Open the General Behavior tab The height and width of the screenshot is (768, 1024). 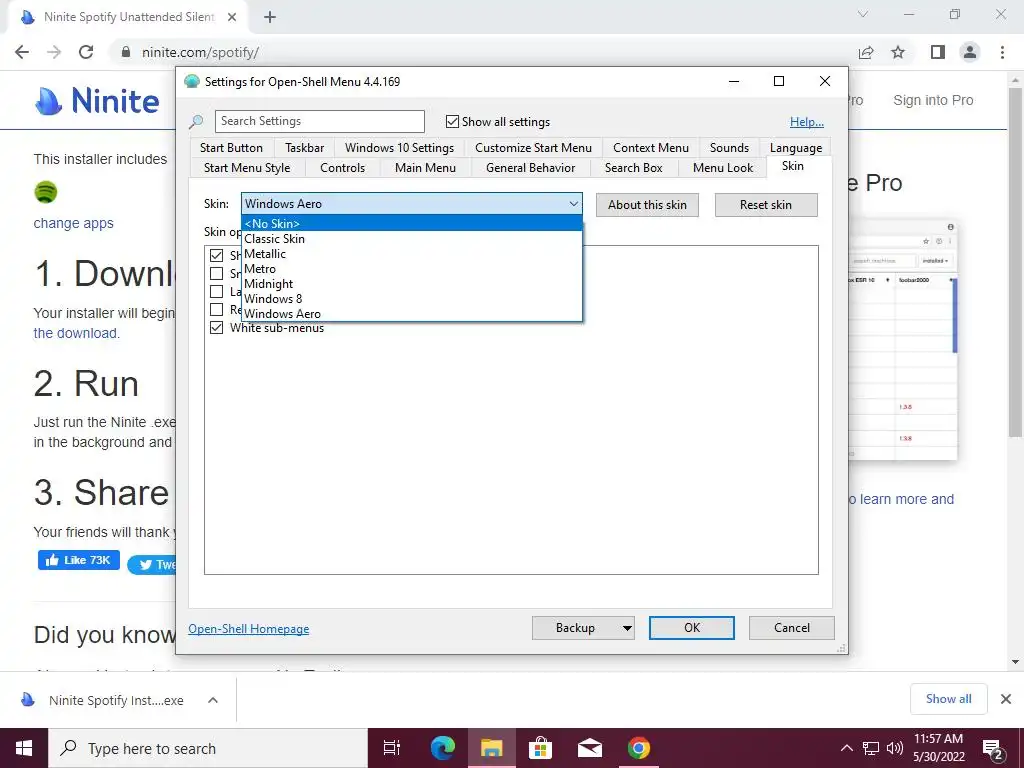tap(530, 168)
